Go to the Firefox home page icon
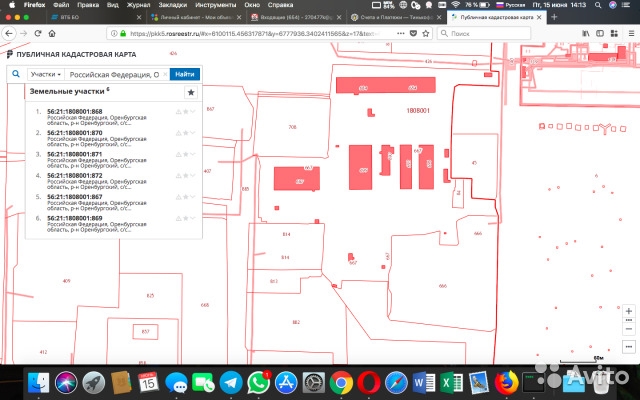Screen dimensions: 640x400 click(51, 31)
